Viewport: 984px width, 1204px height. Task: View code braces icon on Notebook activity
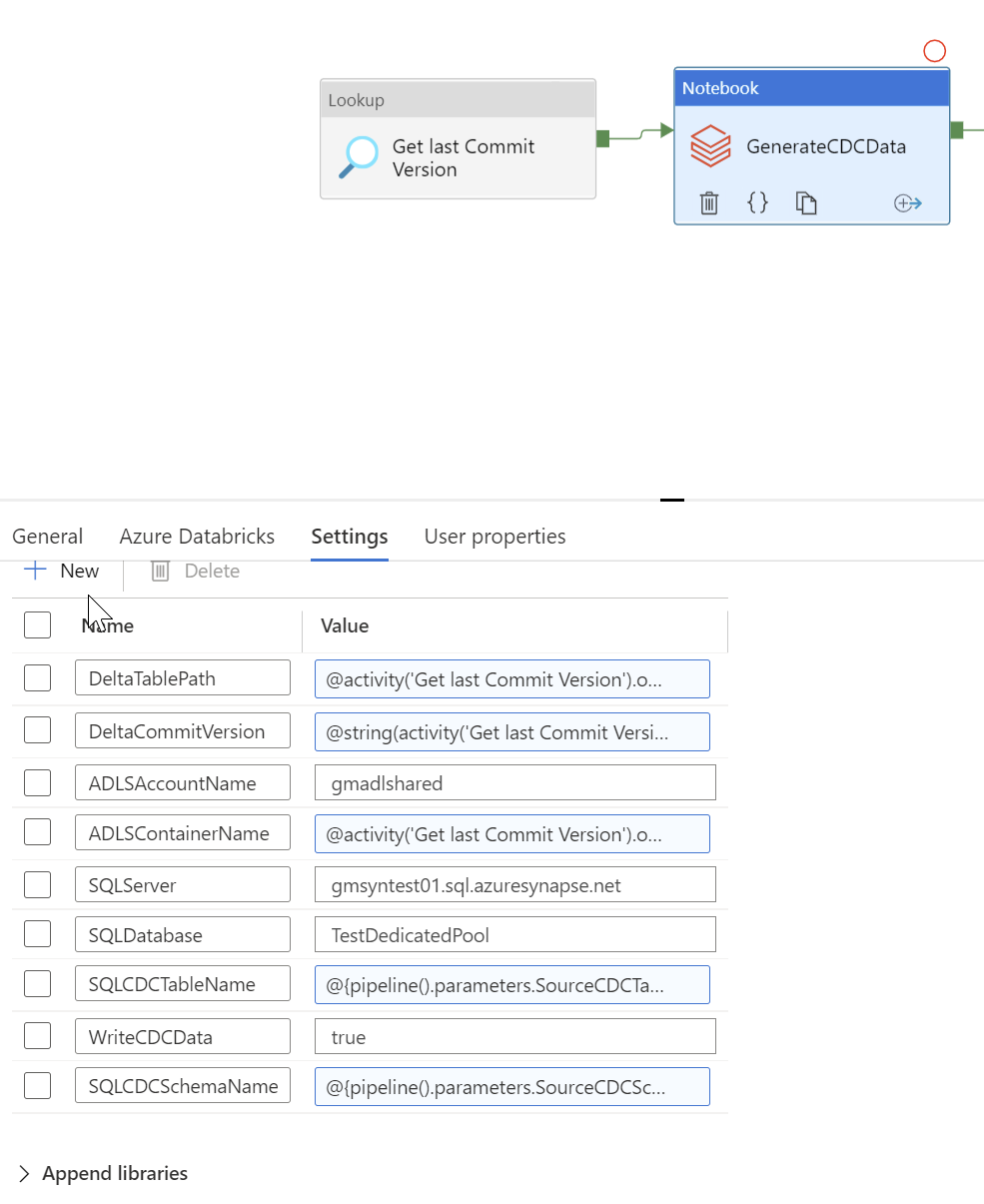tap(758, 203)
